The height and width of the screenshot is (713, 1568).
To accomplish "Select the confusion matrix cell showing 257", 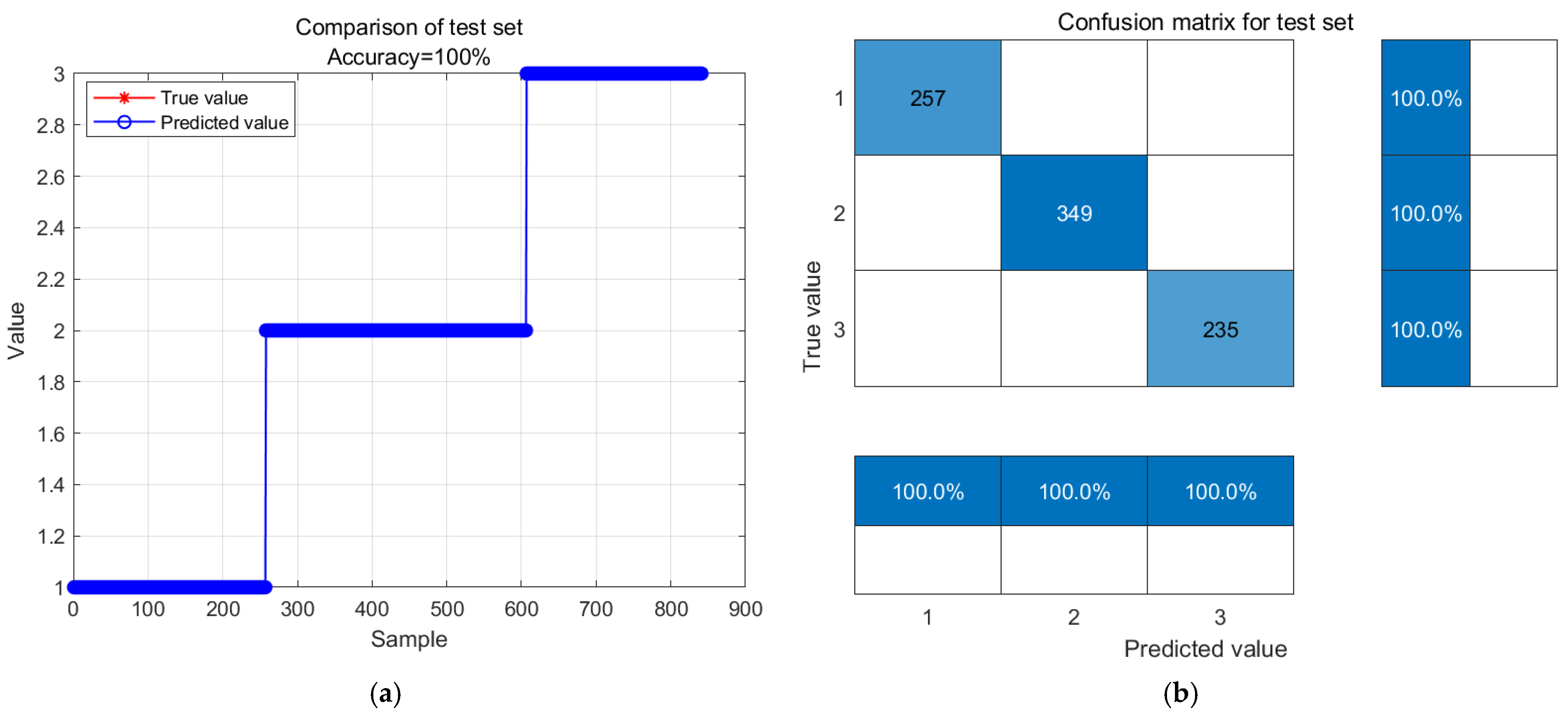I will tap(927, 98).
